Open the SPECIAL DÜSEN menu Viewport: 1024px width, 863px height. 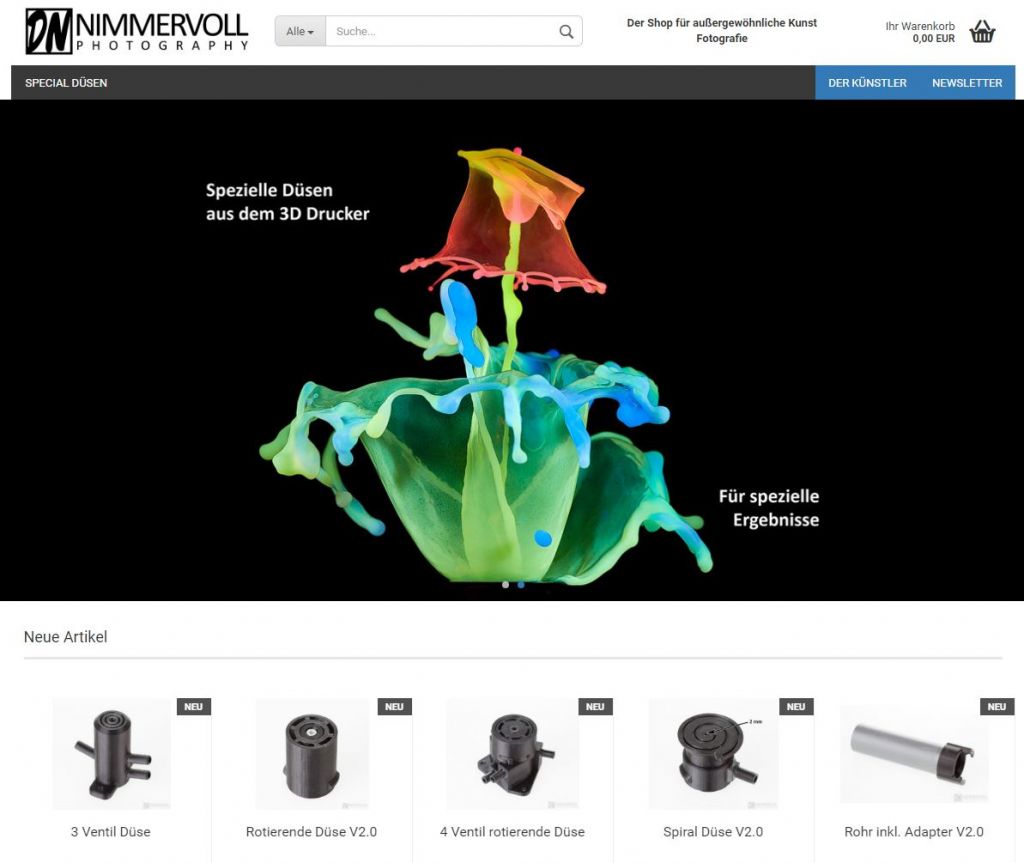tap(66, 83)
